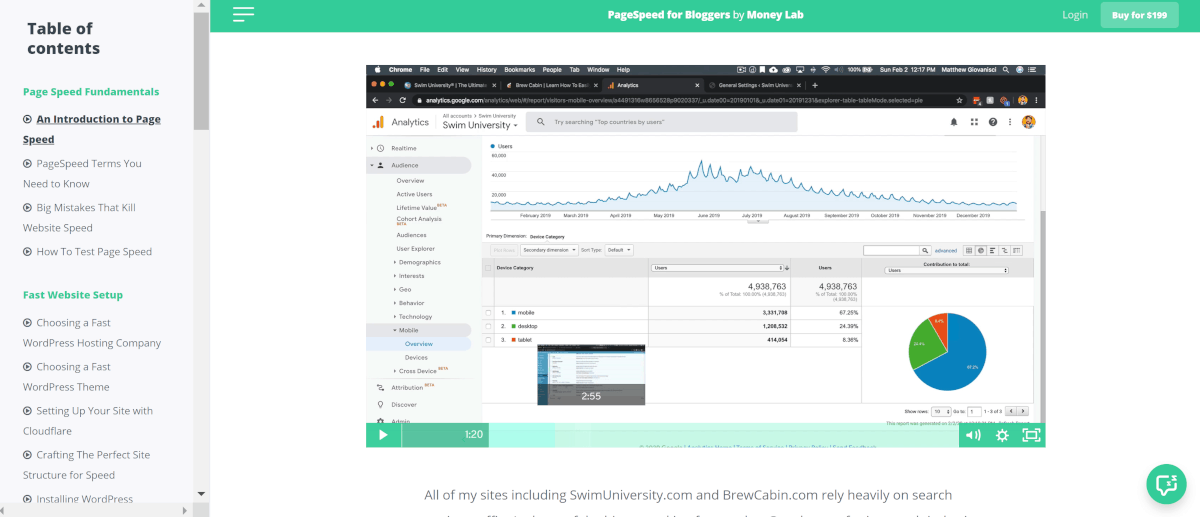Click the Buy for $199 button
The width and height of the screenshot is (1200, 517).
click(x=1139, y=15)
